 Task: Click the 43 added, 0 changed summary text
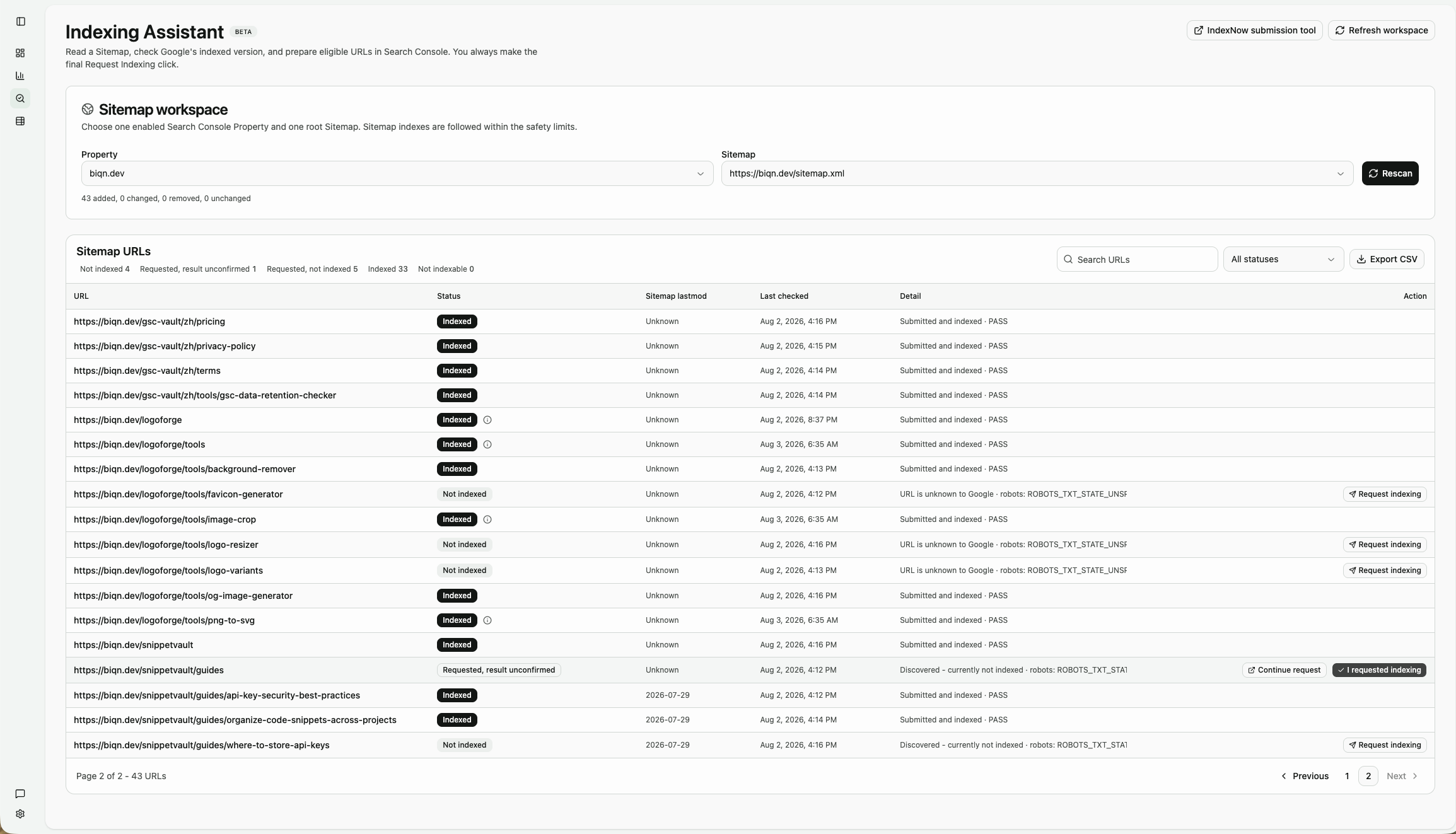pyautogui.click(x=166, y=199)
